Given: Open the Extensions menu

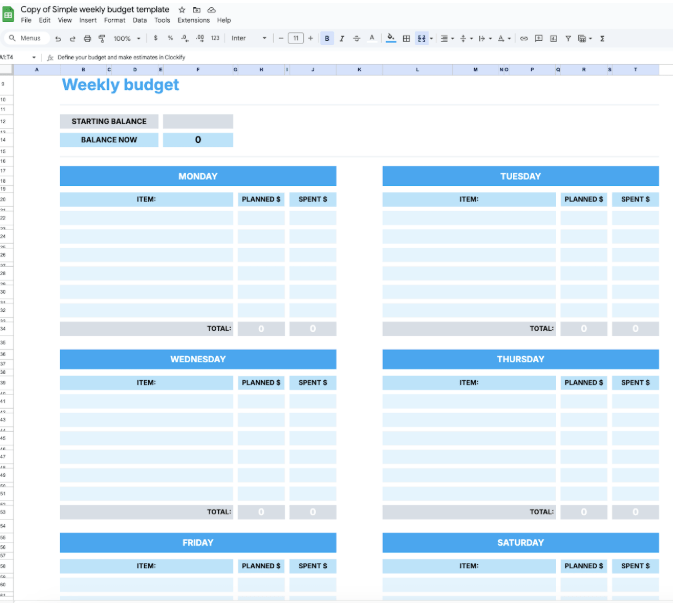Looking at the screenshot, I should pos(194,20).
